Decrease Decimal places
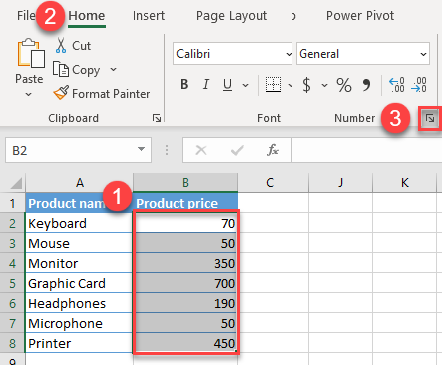Image resolution: width=442 pixels, height=365 pixels. coord(419,85)
